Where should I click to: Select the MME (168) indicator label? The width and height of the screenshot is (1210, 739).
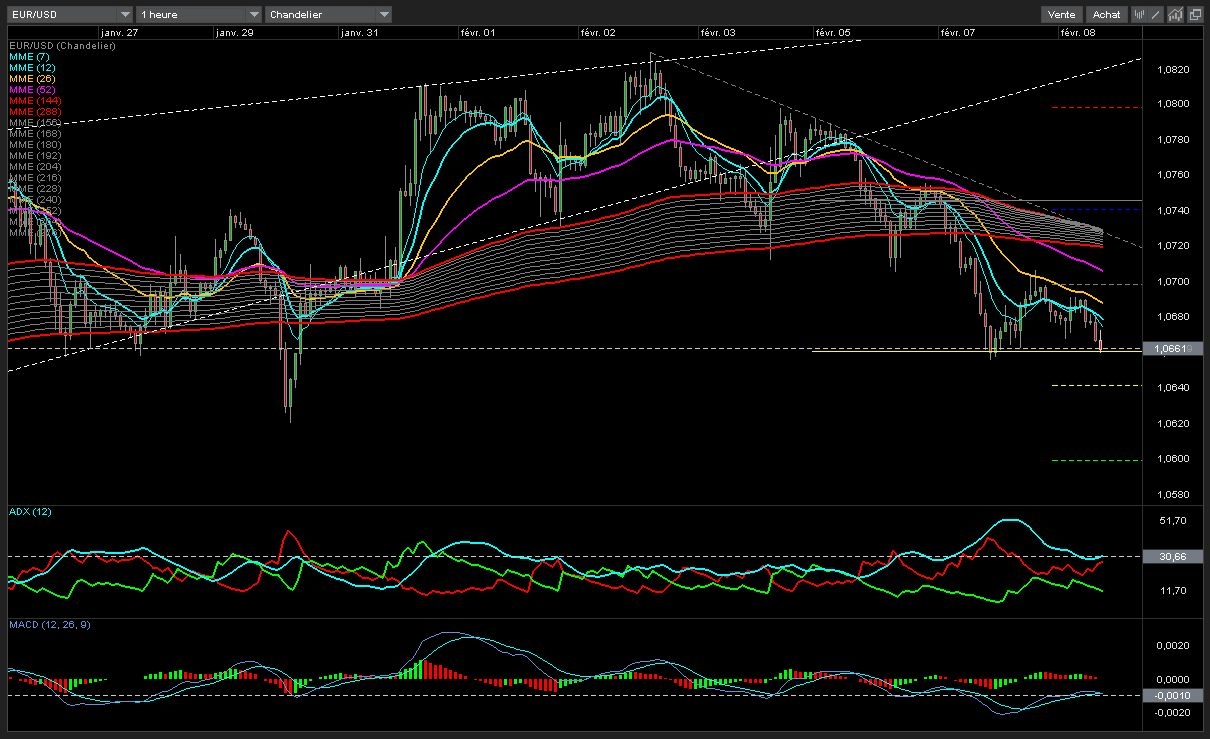click(x=34, y=134)
